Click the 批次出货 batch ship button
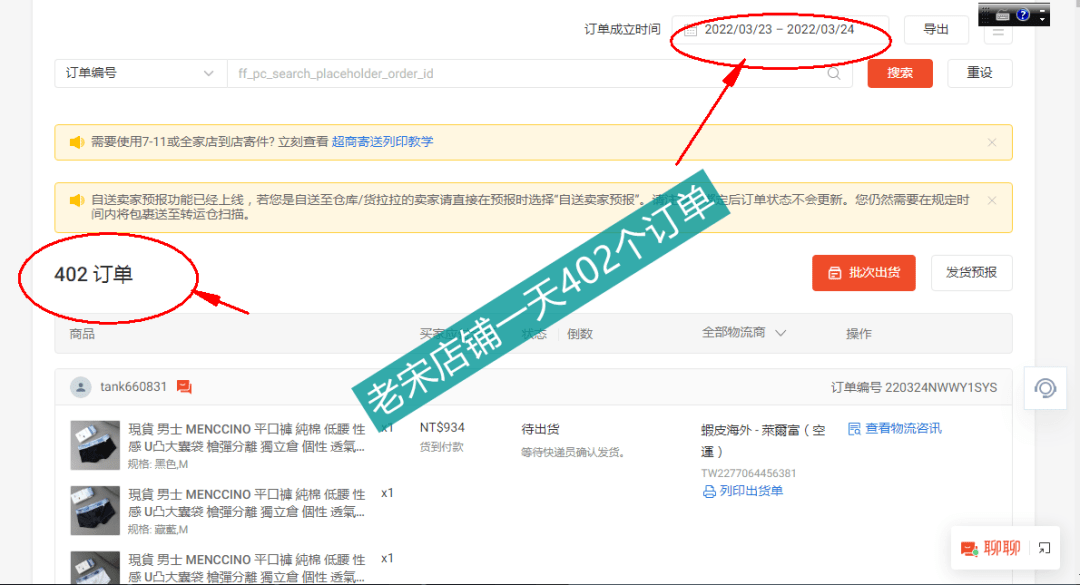This screenshot has width=1080, height=585. (864, 273)
